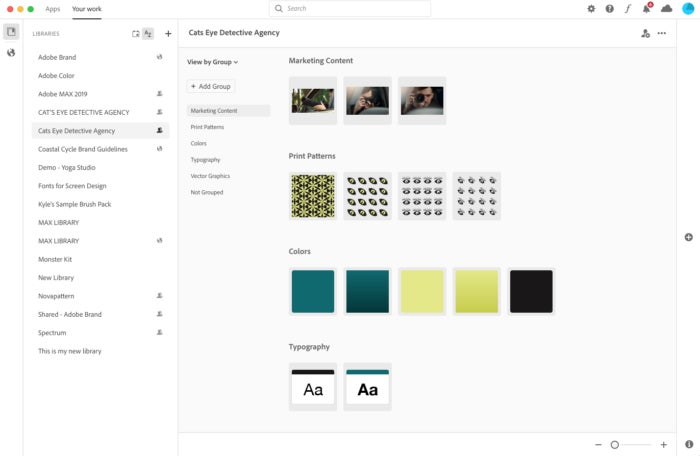The height and width of the screenshot is (456, 700).
Task: Select the black color swatch
Action: 531,291
